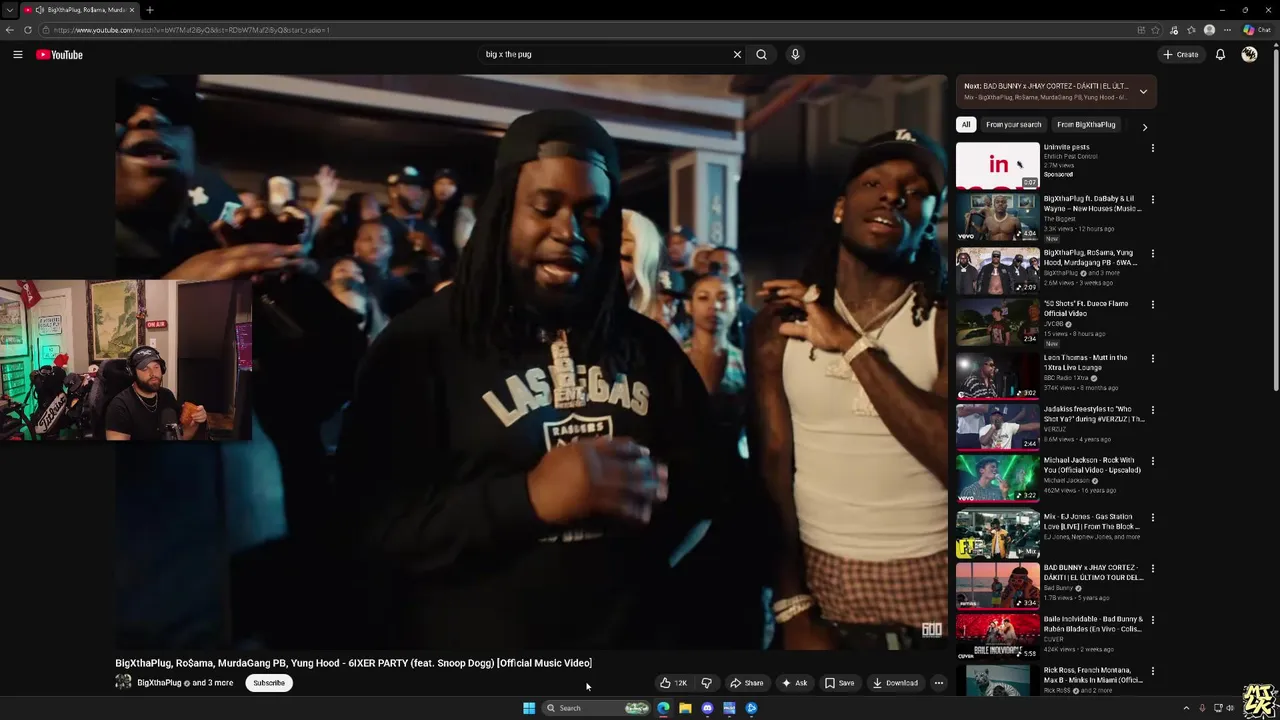This screenshot has width=1280, height=720.
Task: Click the browser address bar URL
Action: click(x=192, y=30)
